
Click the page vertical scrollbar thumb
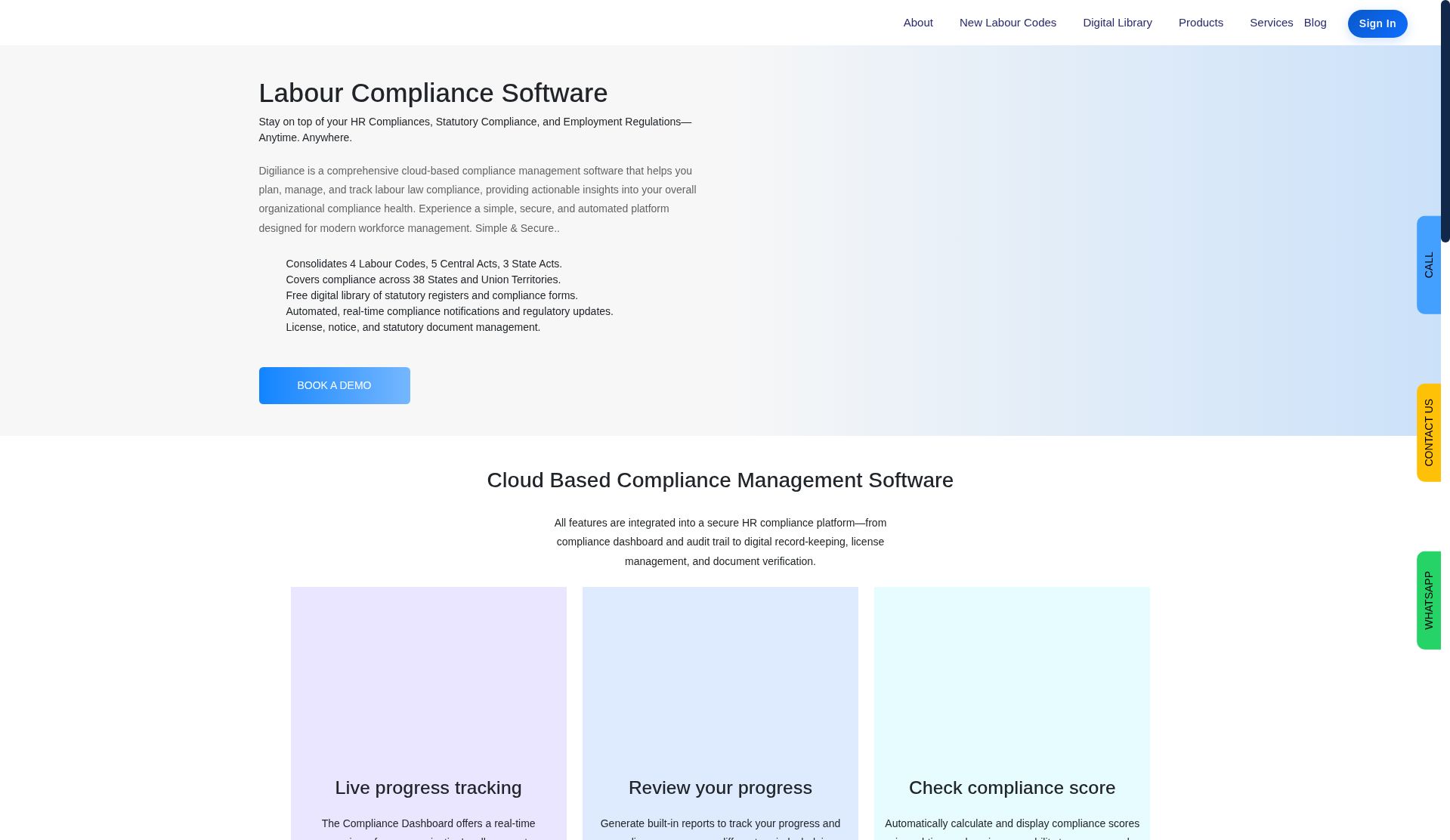click(1445, 121)
